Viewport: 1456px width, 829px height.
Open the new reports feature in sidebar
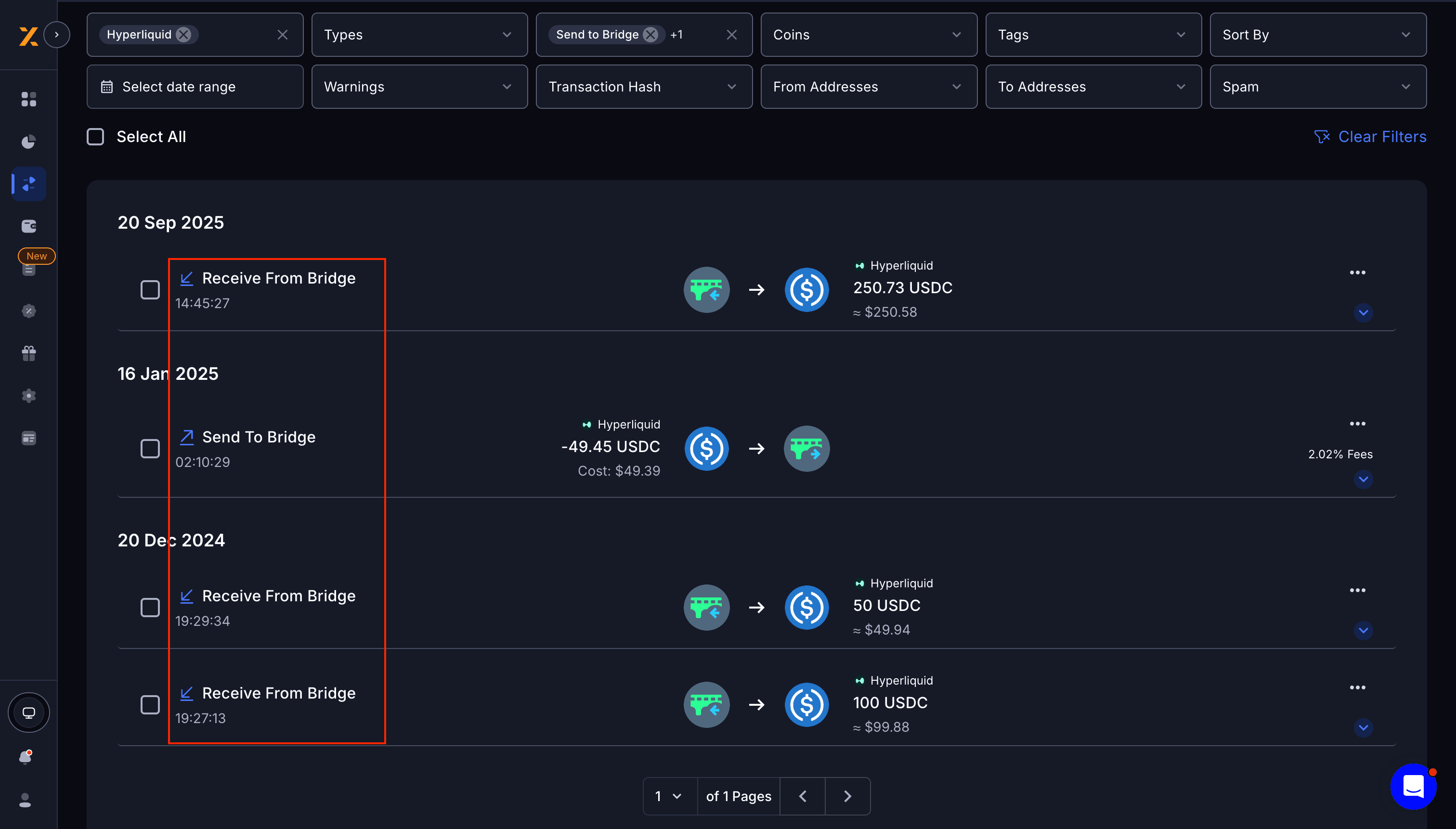(28, 269)
